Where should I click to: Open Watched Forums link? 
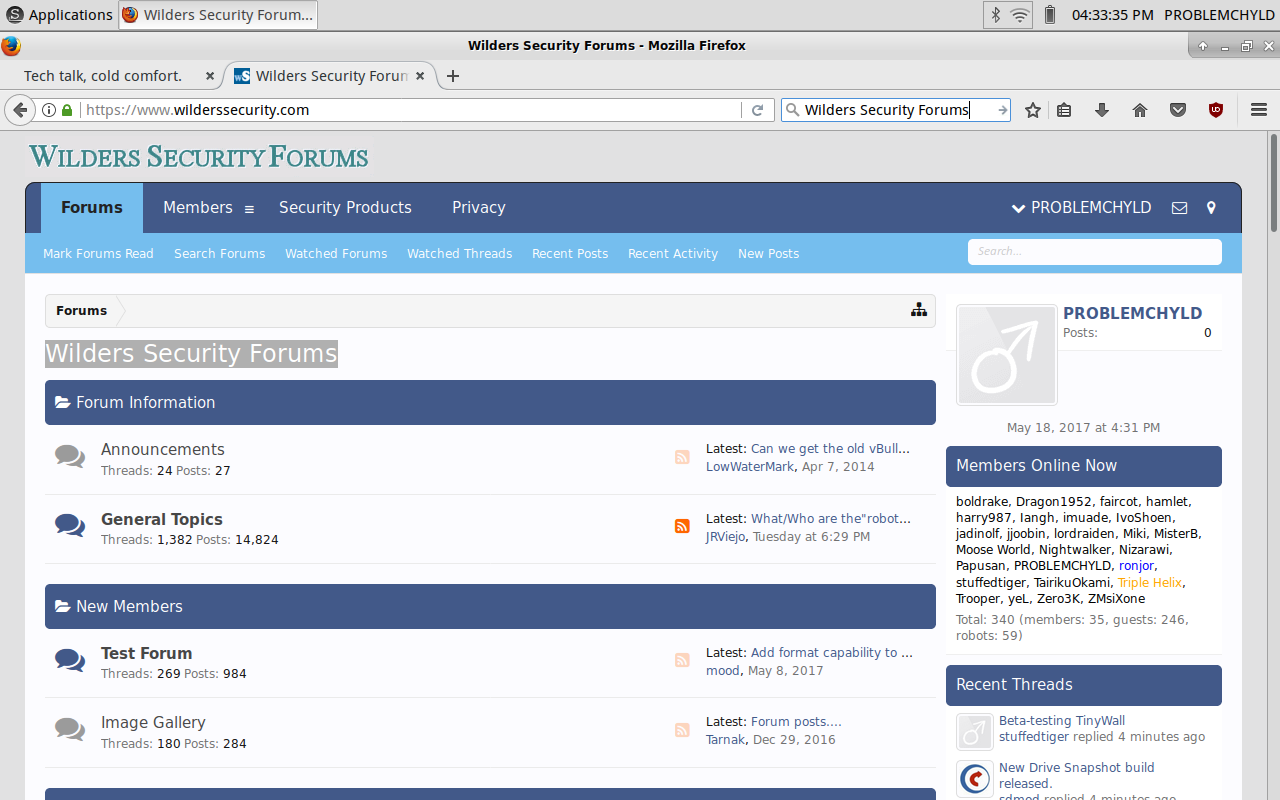336,254
